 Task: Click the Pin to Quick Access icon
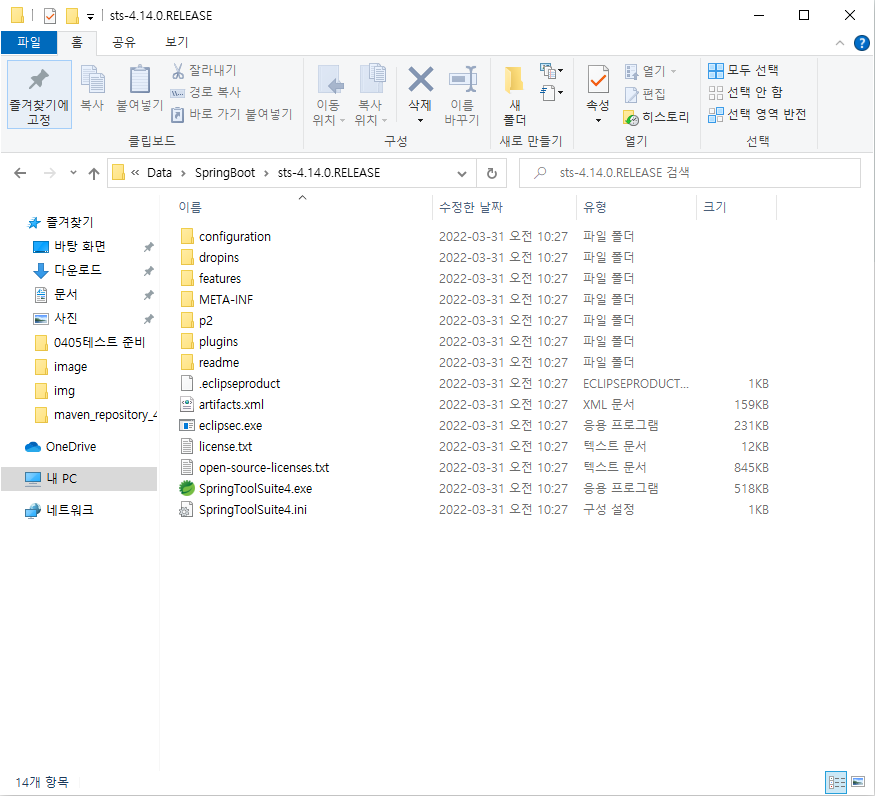point(39,80)
